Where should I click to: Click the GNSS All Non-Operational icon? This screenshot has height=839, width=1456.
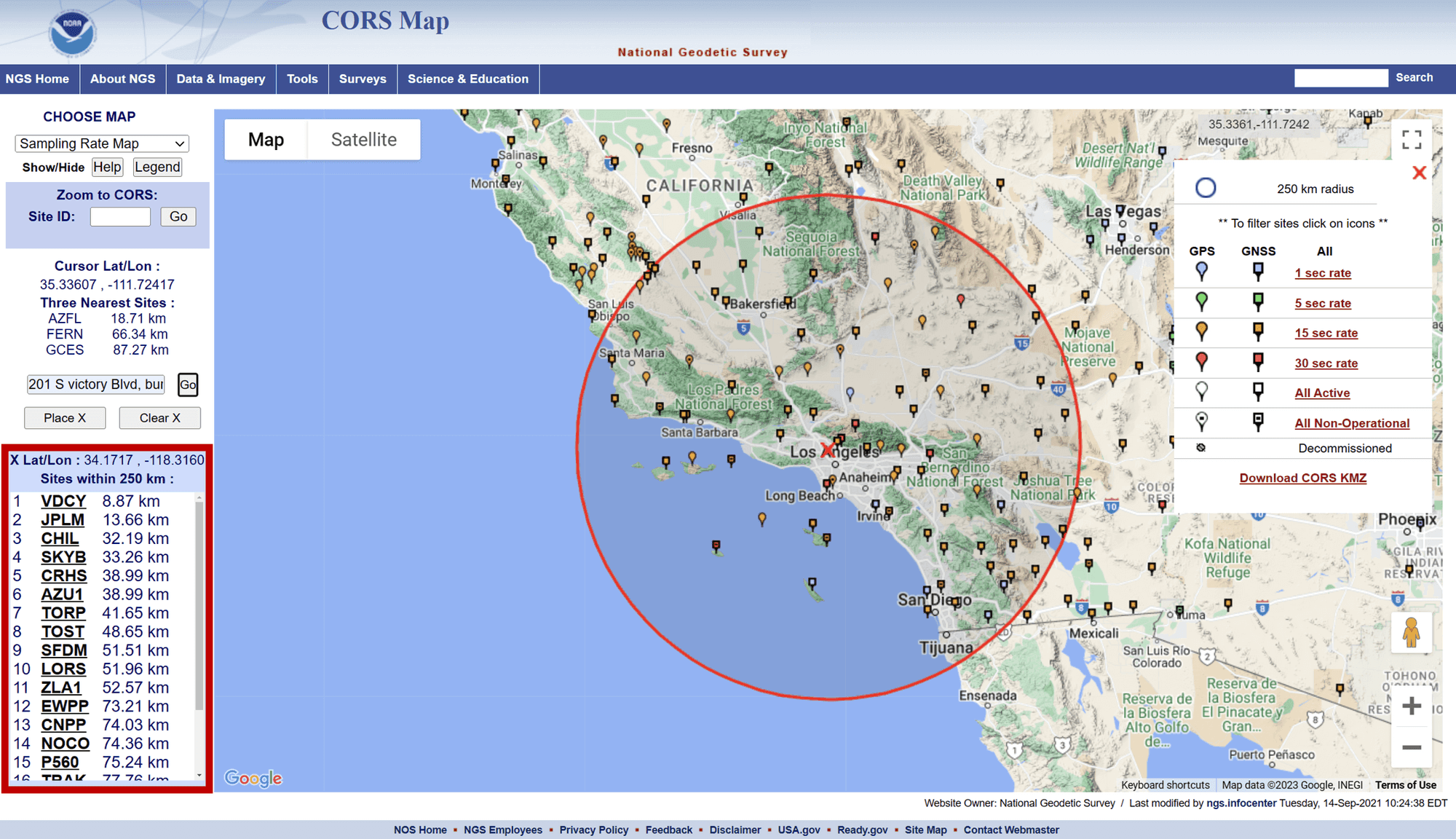tap(1257, 422)
